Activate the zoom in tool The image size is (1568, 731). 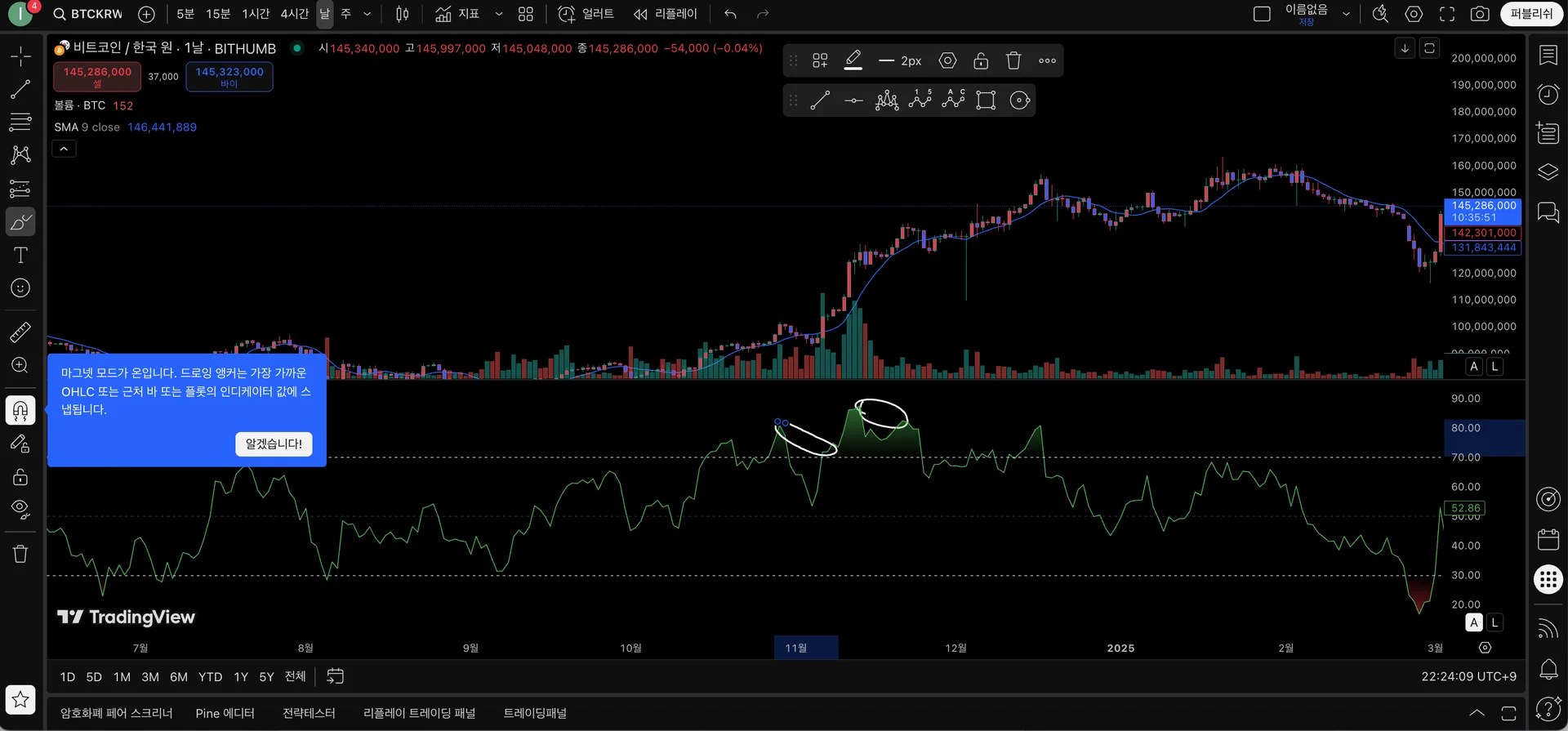[x=20, y=365]
